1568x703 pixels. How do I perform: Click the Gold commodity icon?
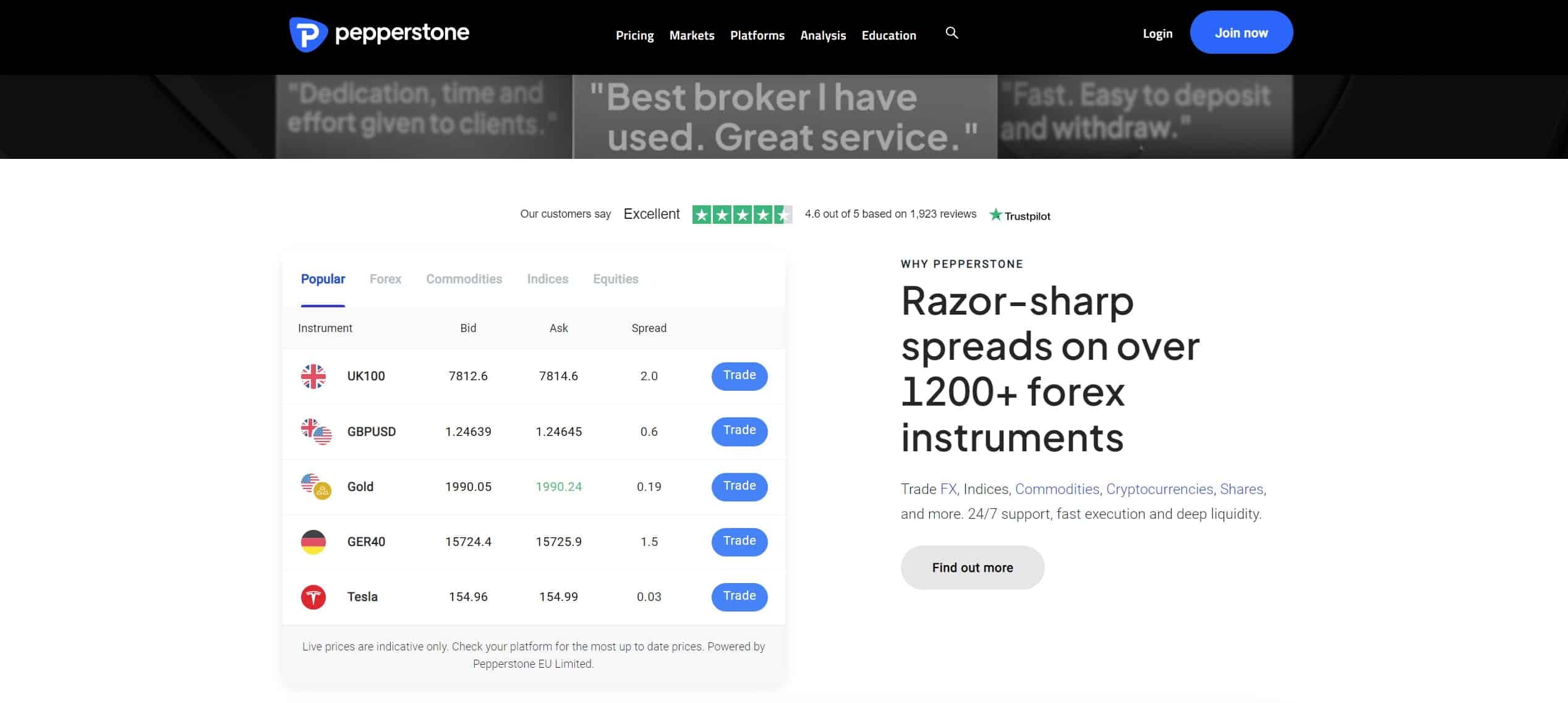(x=314, y=486)
